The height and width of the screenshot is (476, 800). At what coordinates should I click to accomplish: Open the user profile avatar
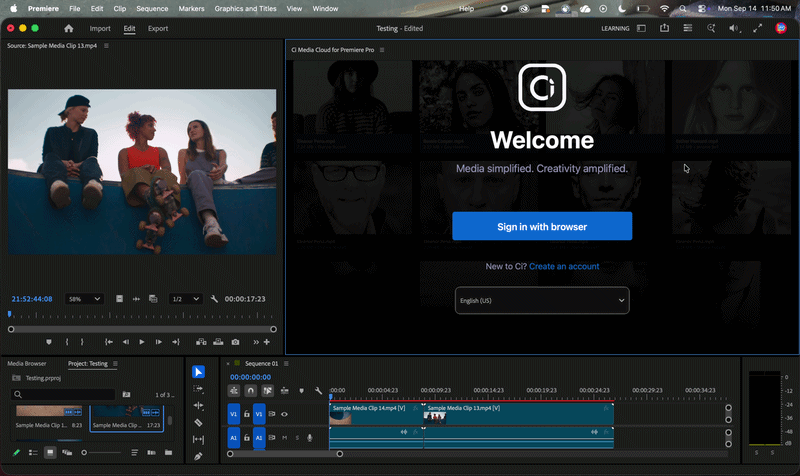(781, 28)
